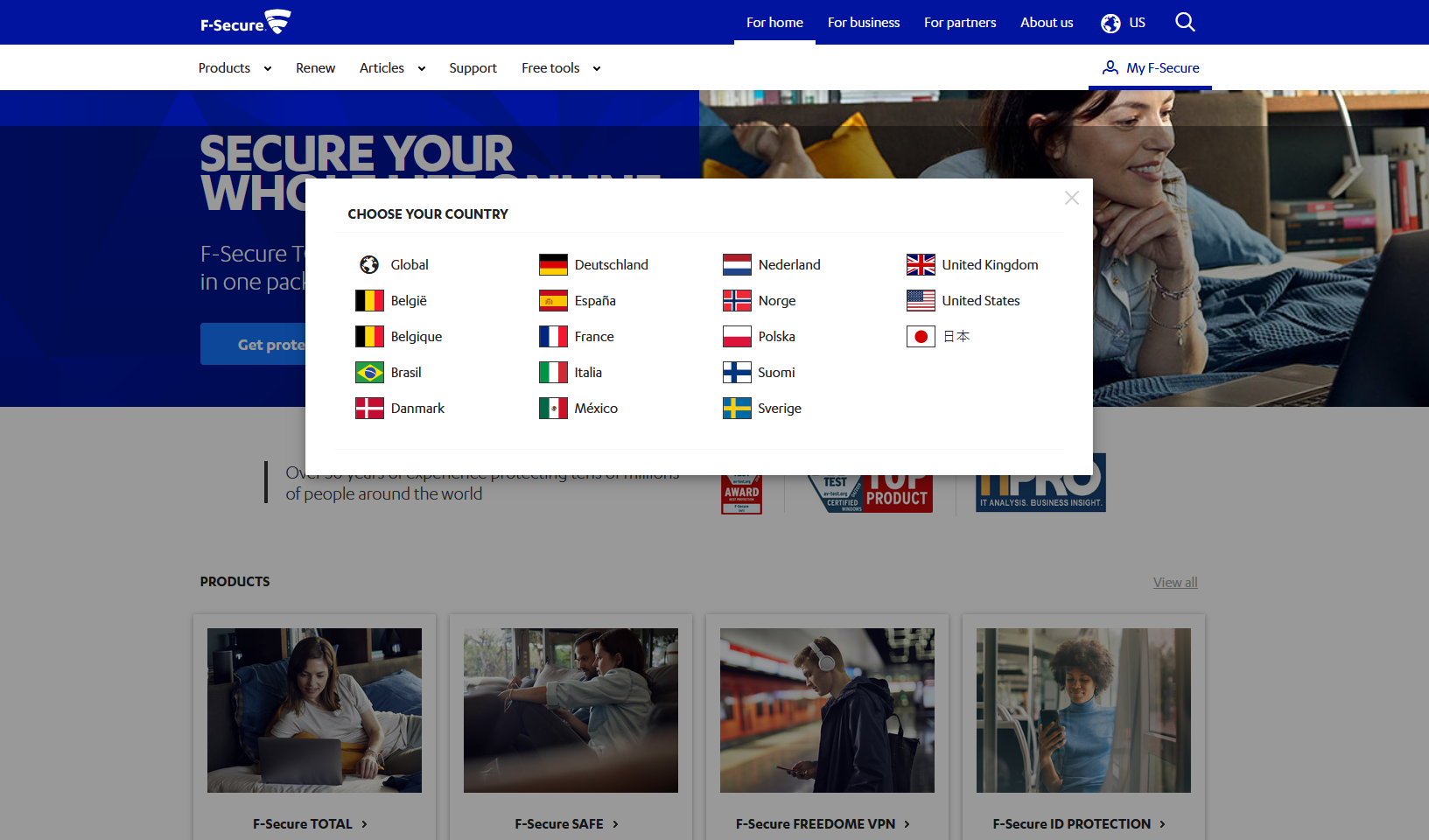Open the About us tab

1046,23
